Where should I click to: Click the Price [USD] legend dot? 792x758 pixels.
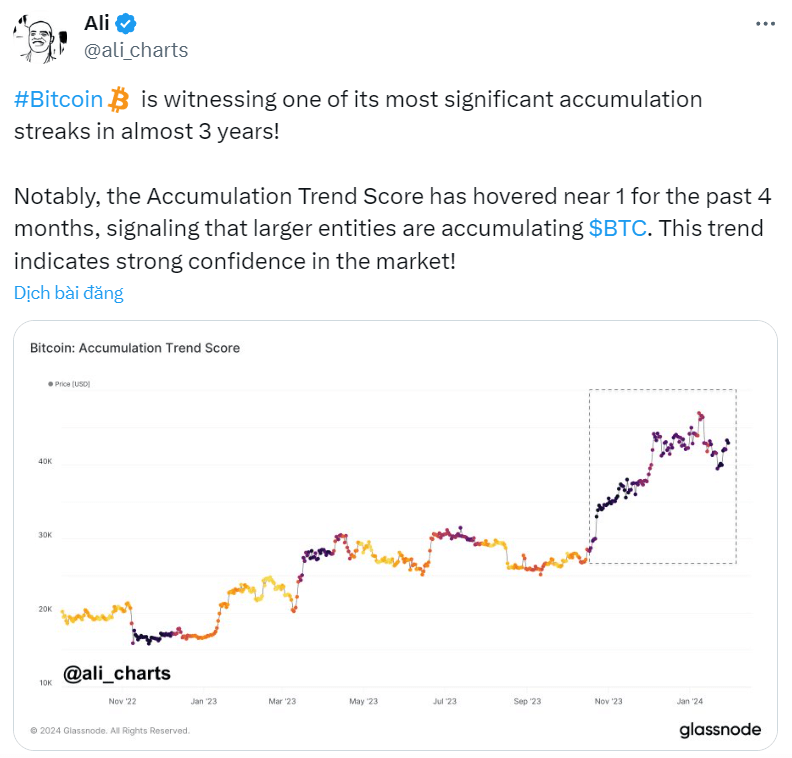(x=50, y=384)
